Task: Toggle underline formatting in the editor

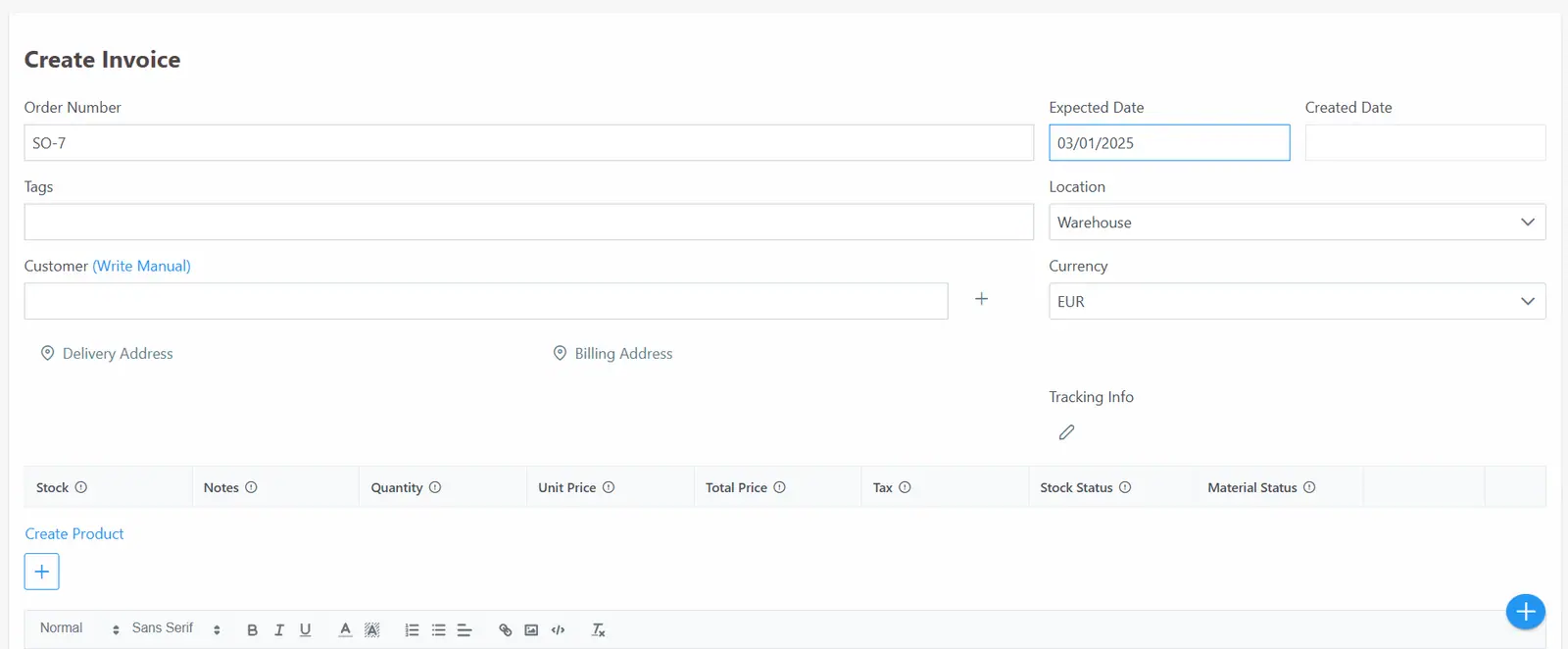Action: point(306,630)
